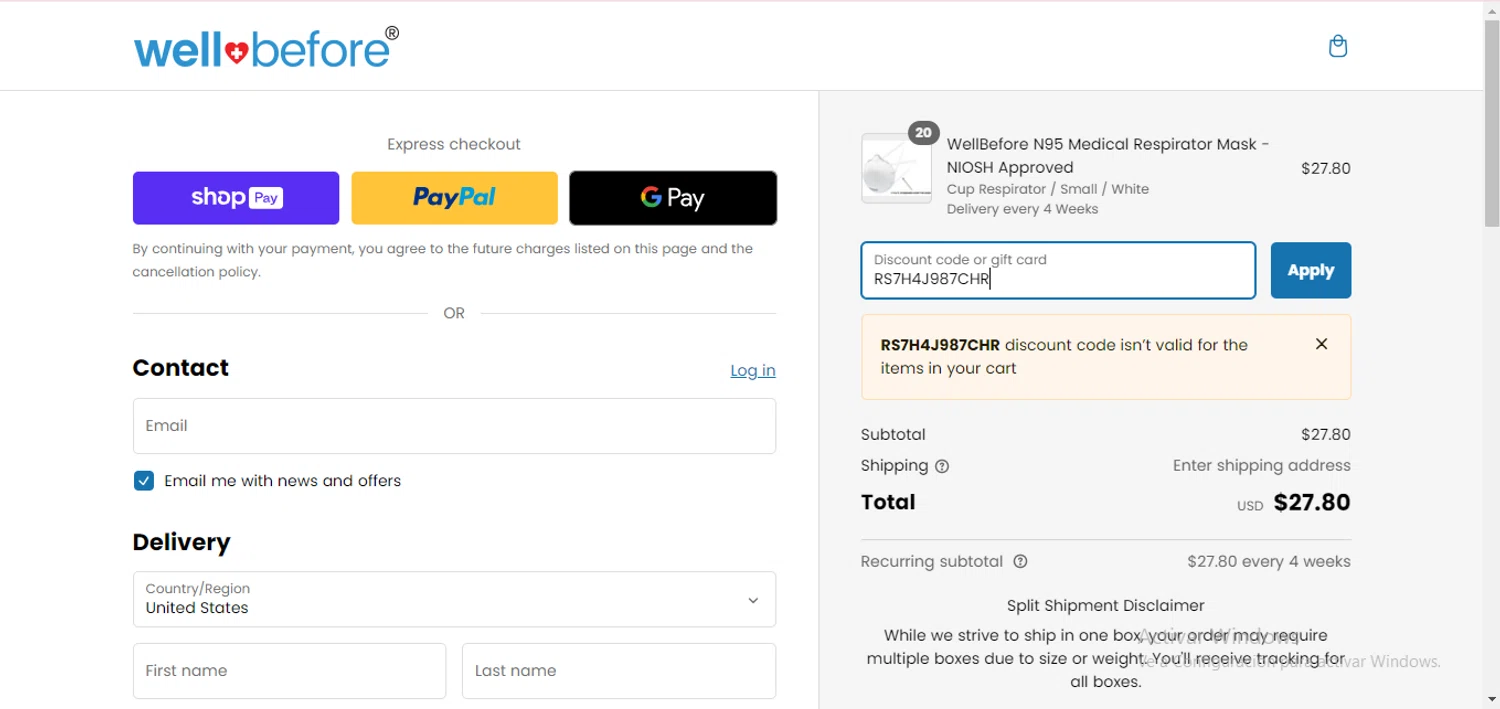Click the N95 mask product thumbnail

(x=896, y=168)
